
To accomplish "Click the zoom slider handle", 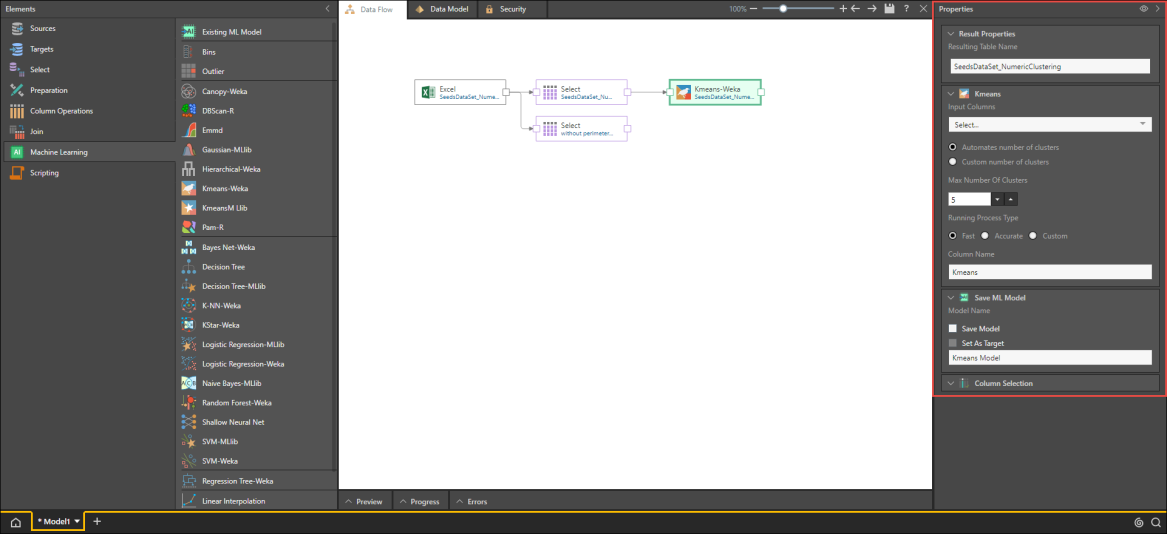I will (783, 9).
